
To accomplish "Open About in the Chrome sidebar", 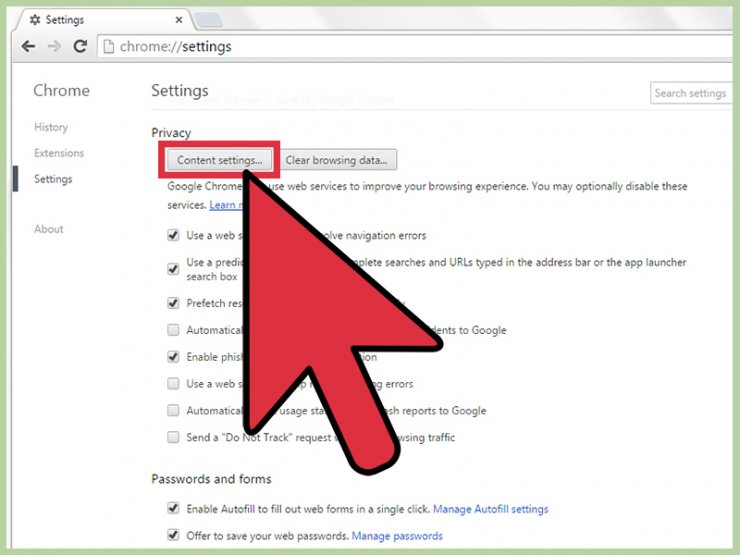I will [x=49, y=229].
